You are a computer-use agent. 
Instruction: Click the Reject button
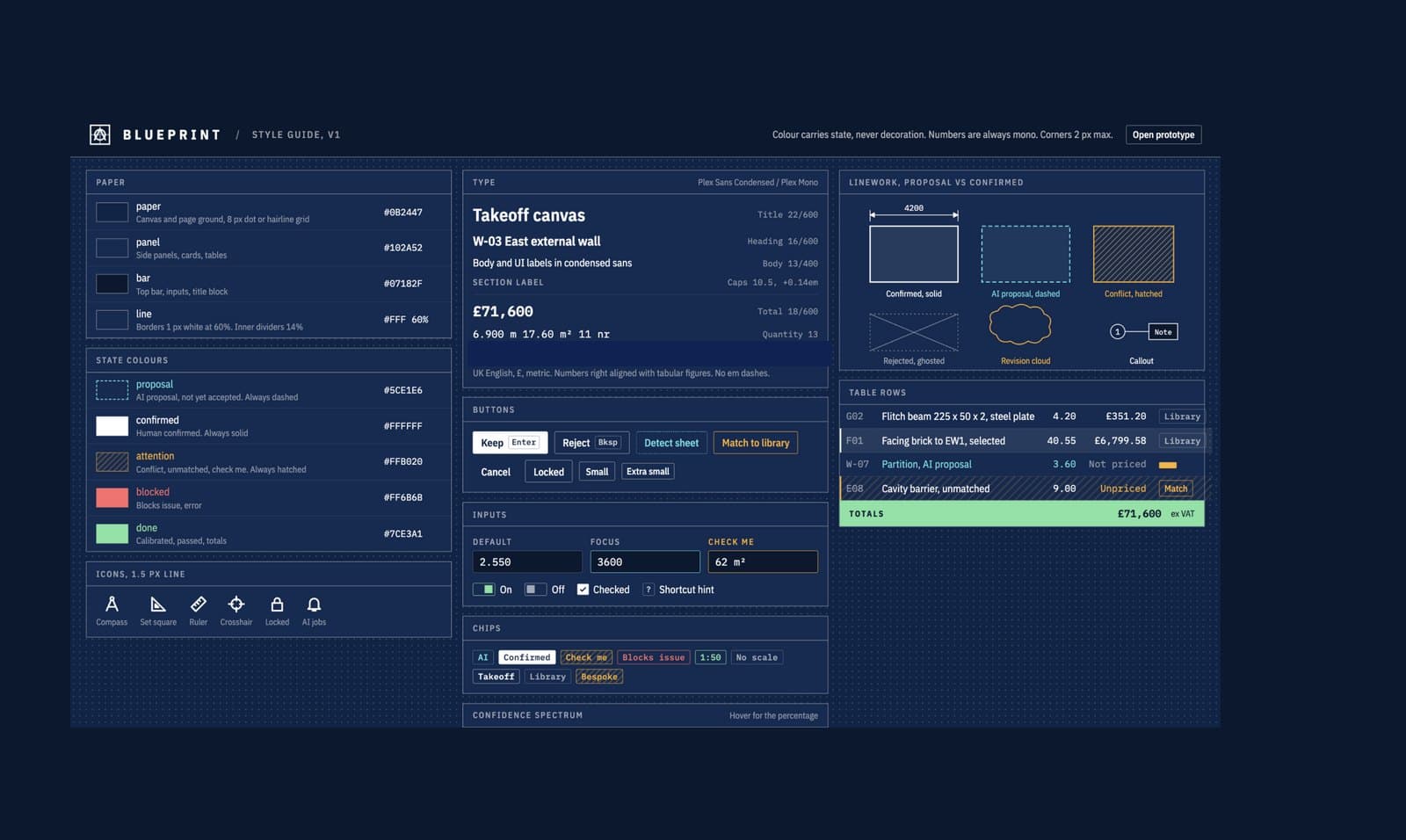tap(591, 443)
